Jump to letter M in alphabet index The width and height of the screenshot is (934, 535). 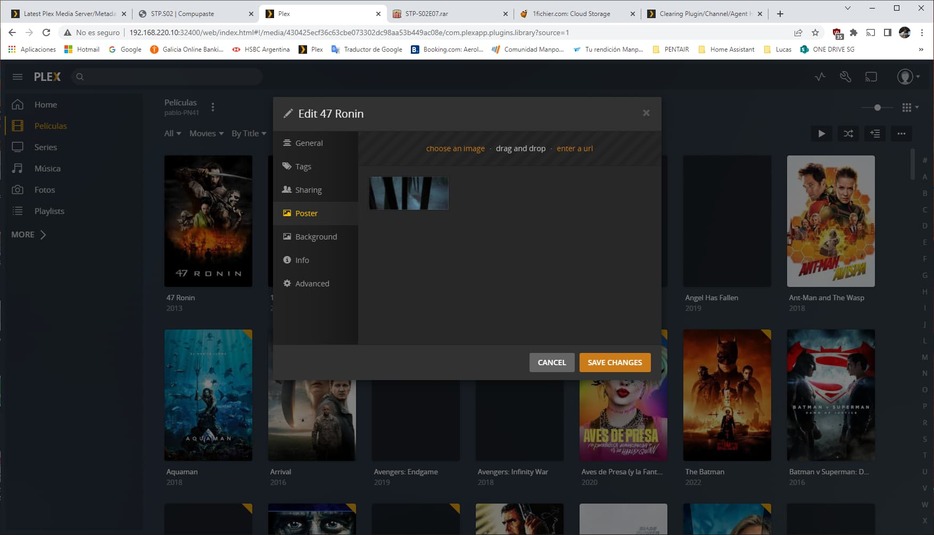coord(924,357)
